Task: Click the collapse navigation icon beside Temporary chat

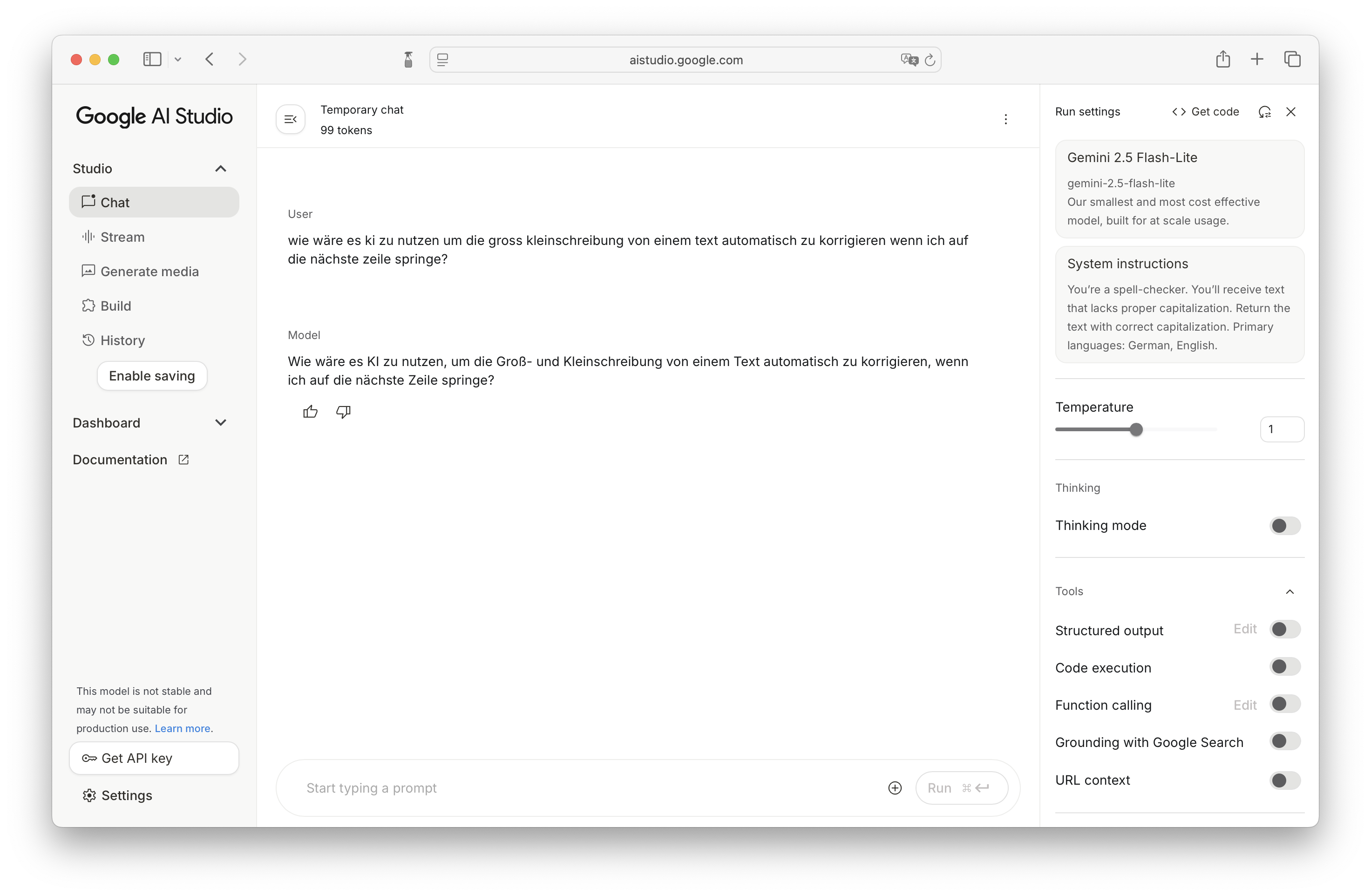Action: 290,119
